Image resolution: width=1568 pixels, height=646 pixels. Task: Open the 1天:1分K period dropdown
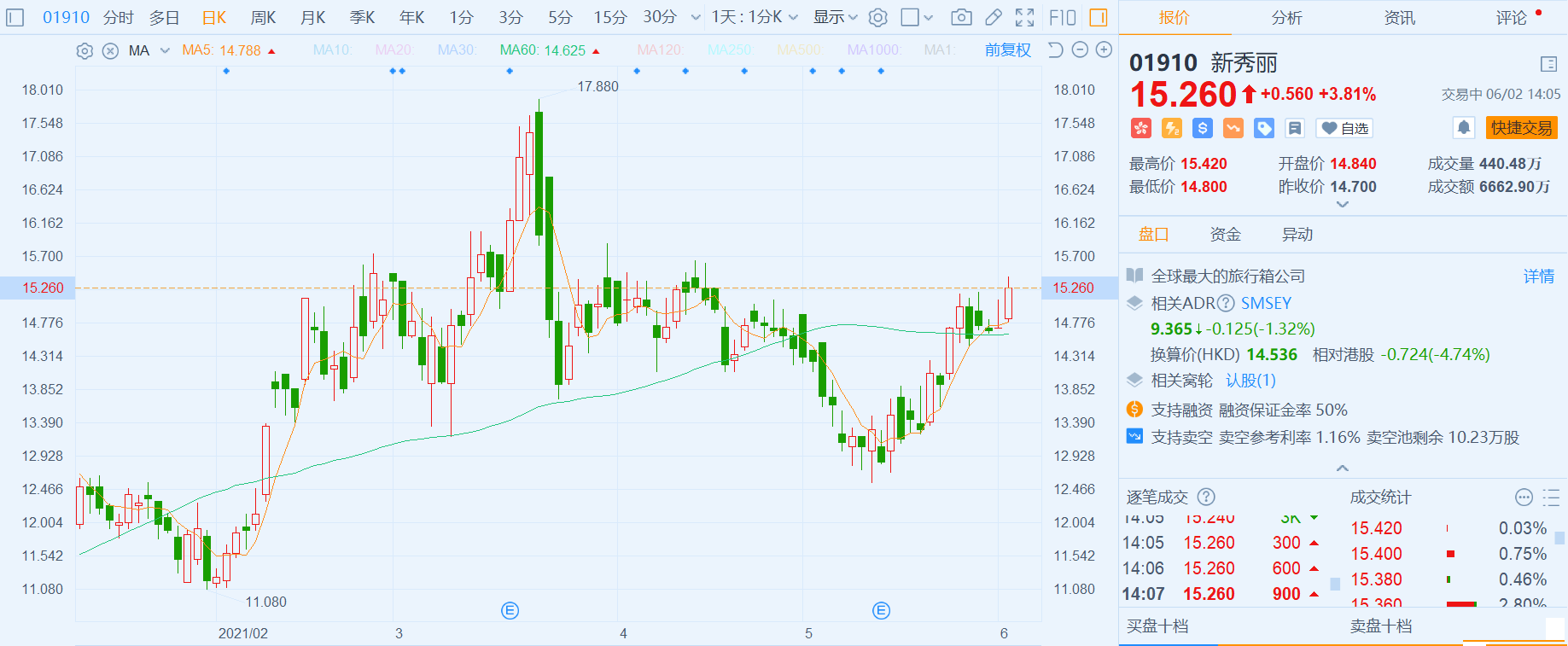[755, 17]
